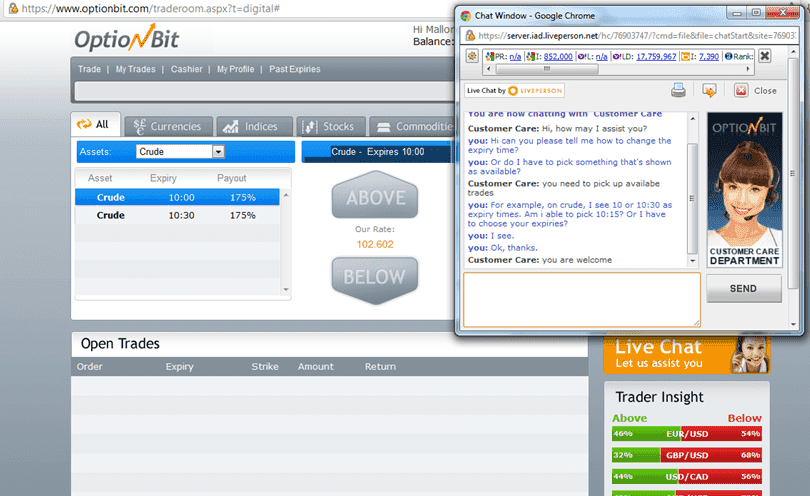The image size is (810, 496).
Task: Switch to the Stocks tab
Action: pyautogui.click(x=331, y=127)
